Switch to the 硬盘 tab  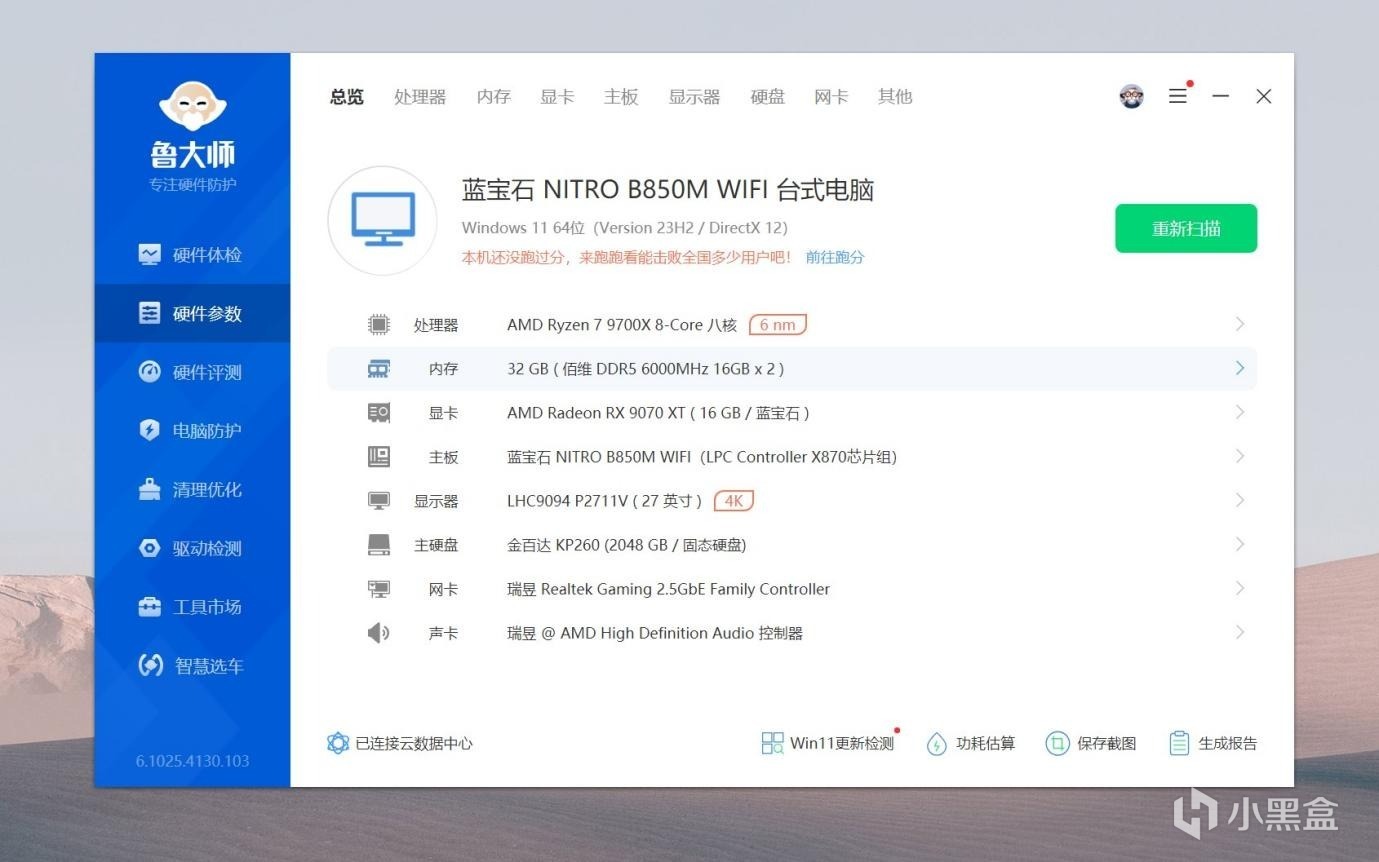768,97
